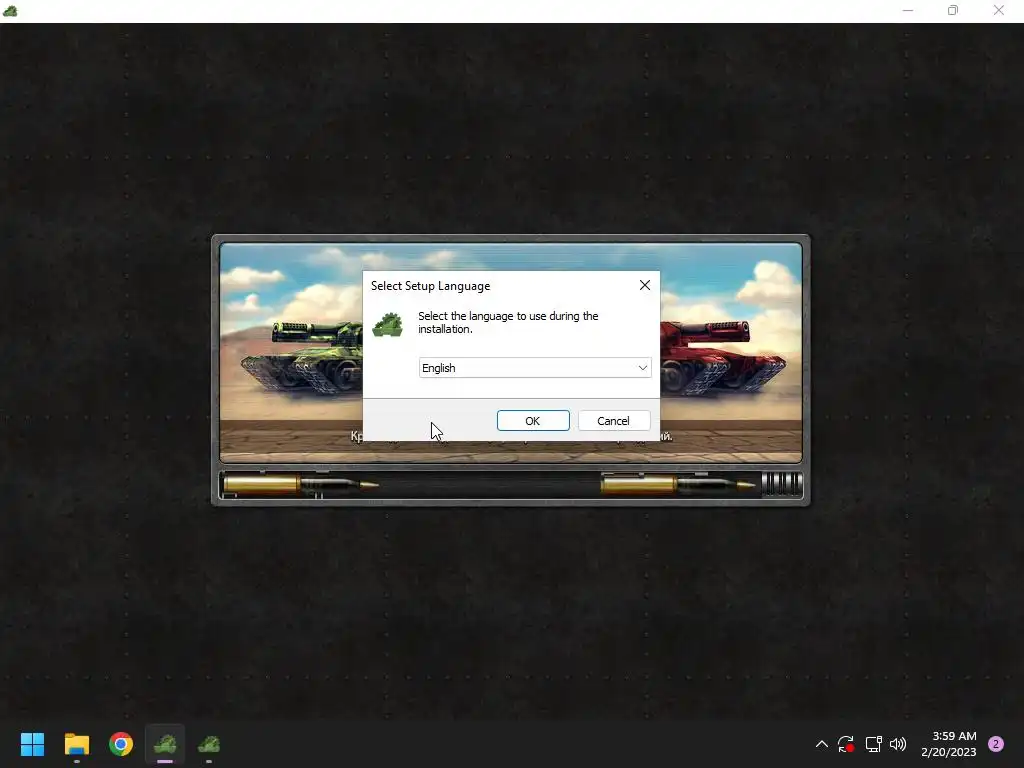Click the green tank artwork in launcher
1024x768 pixels.
(302, 358)
